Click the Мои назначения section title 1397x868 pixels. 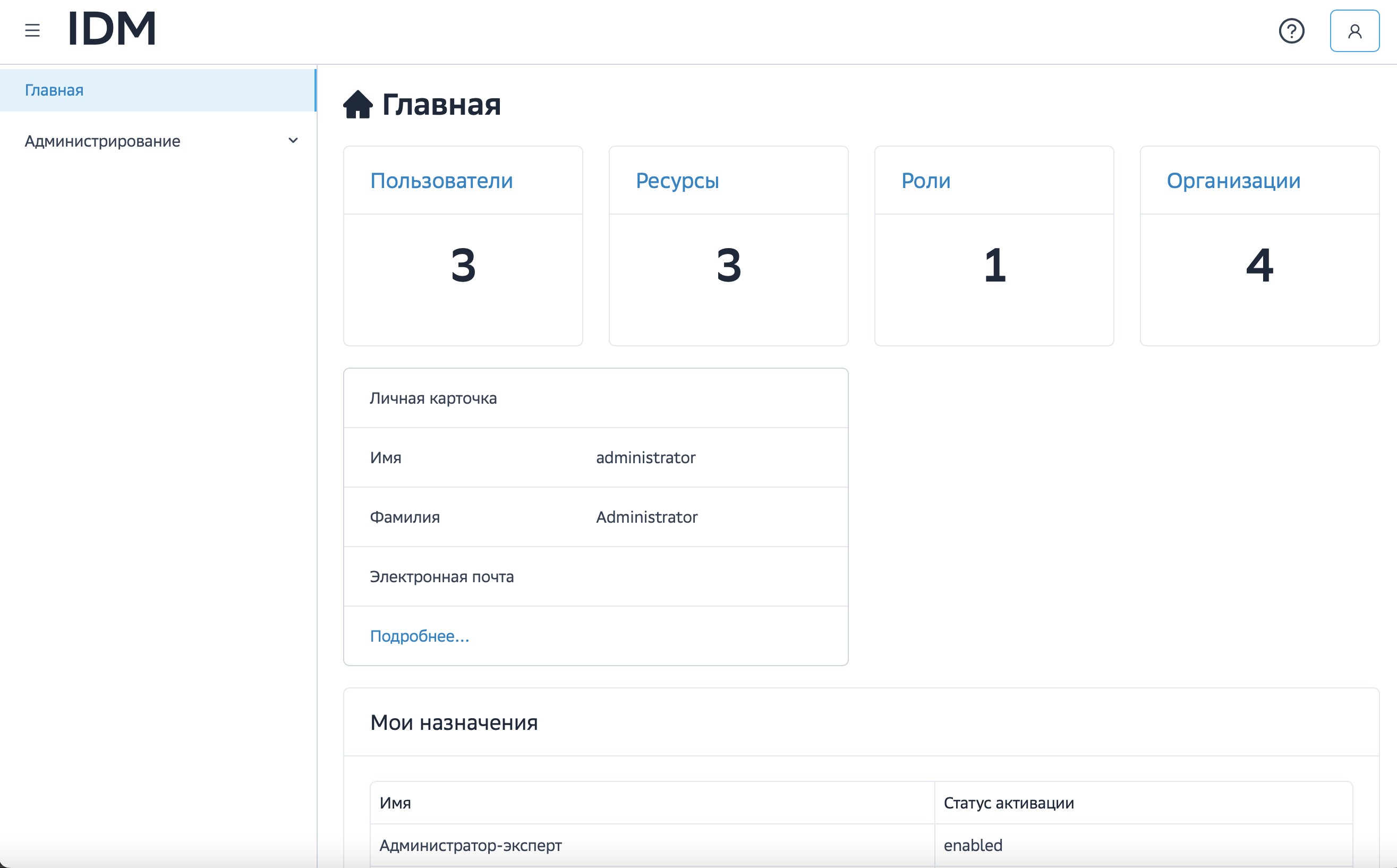click(x=454, y=722)
